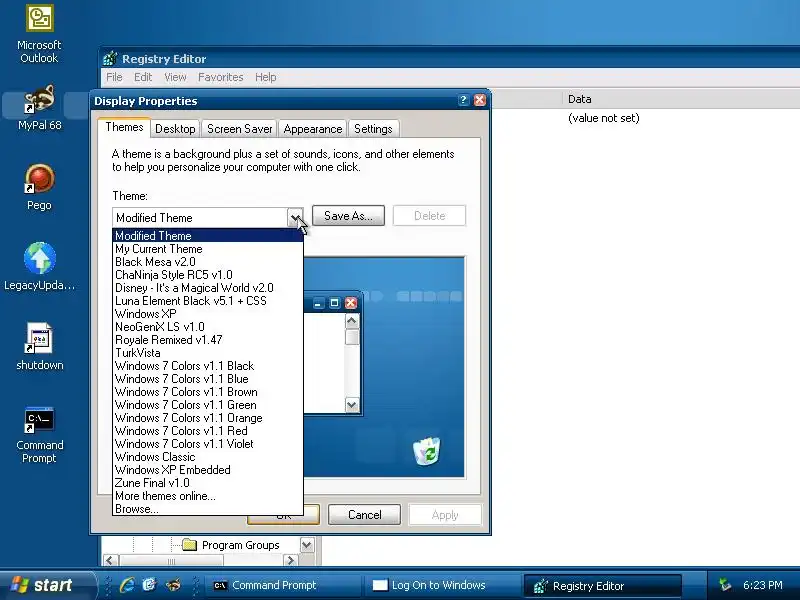Viewport: 800px width, 600px height.
Task: Click the Save As... button
Action: click(x=348, y=216)
